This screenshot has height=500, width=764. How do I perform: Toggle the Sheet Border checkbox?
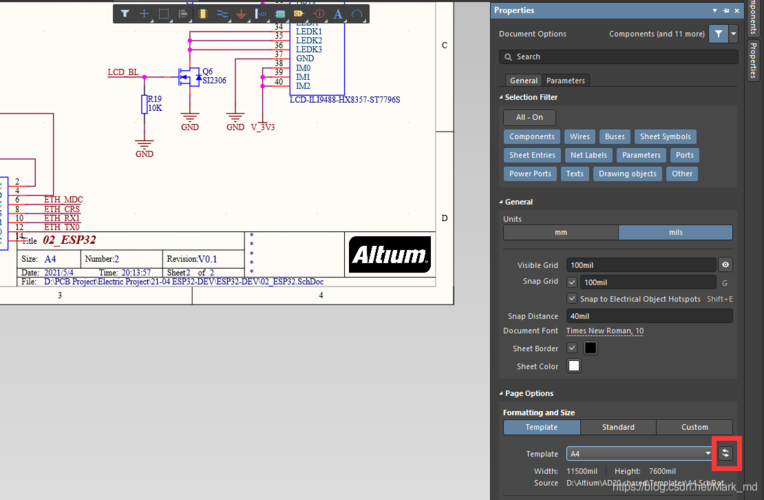[x=572, y=348]
